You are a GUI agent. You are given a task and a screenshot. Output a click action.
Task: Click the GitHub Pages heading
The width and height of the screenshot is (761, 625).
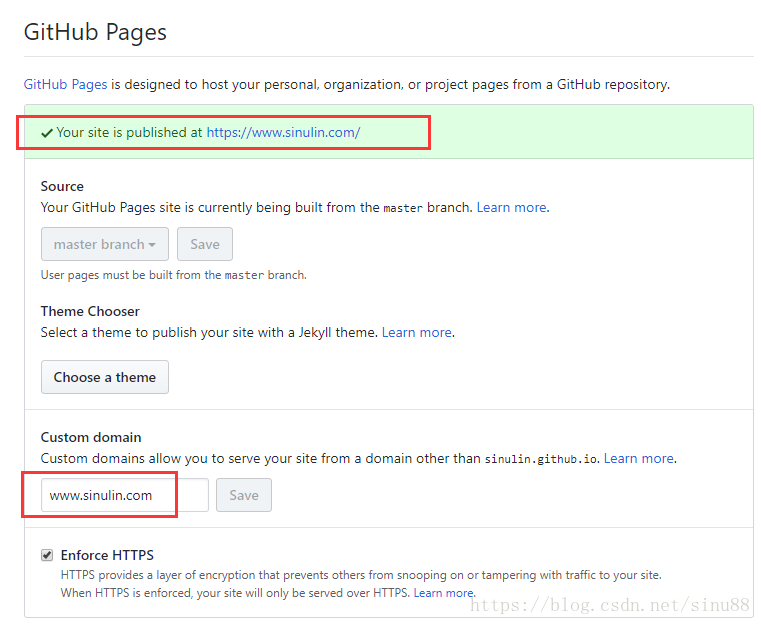click(95, 33)
